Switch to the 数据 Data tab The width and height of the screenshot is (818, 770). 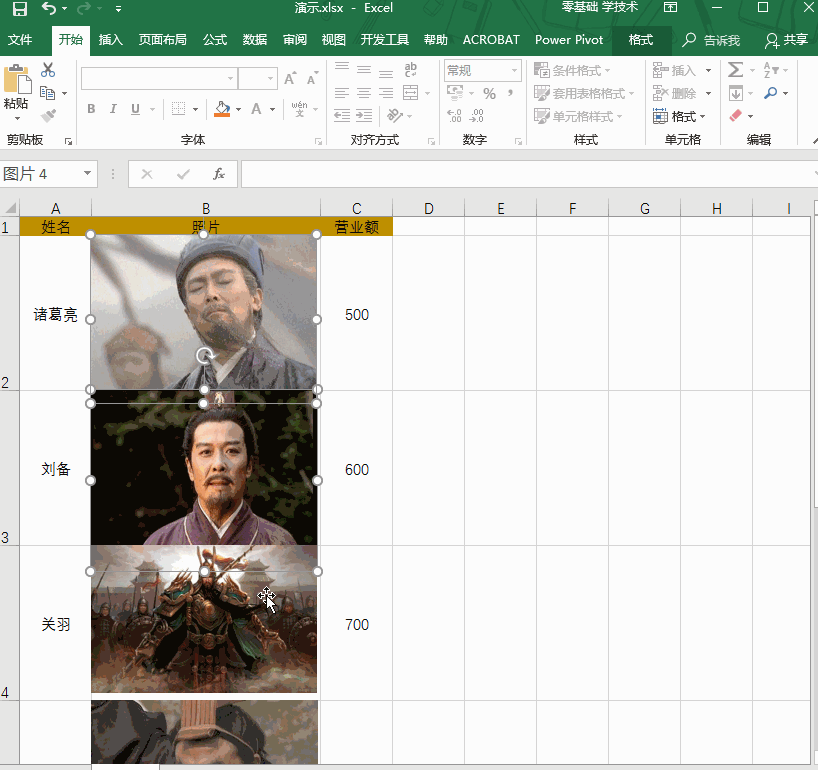click(255, 40)
